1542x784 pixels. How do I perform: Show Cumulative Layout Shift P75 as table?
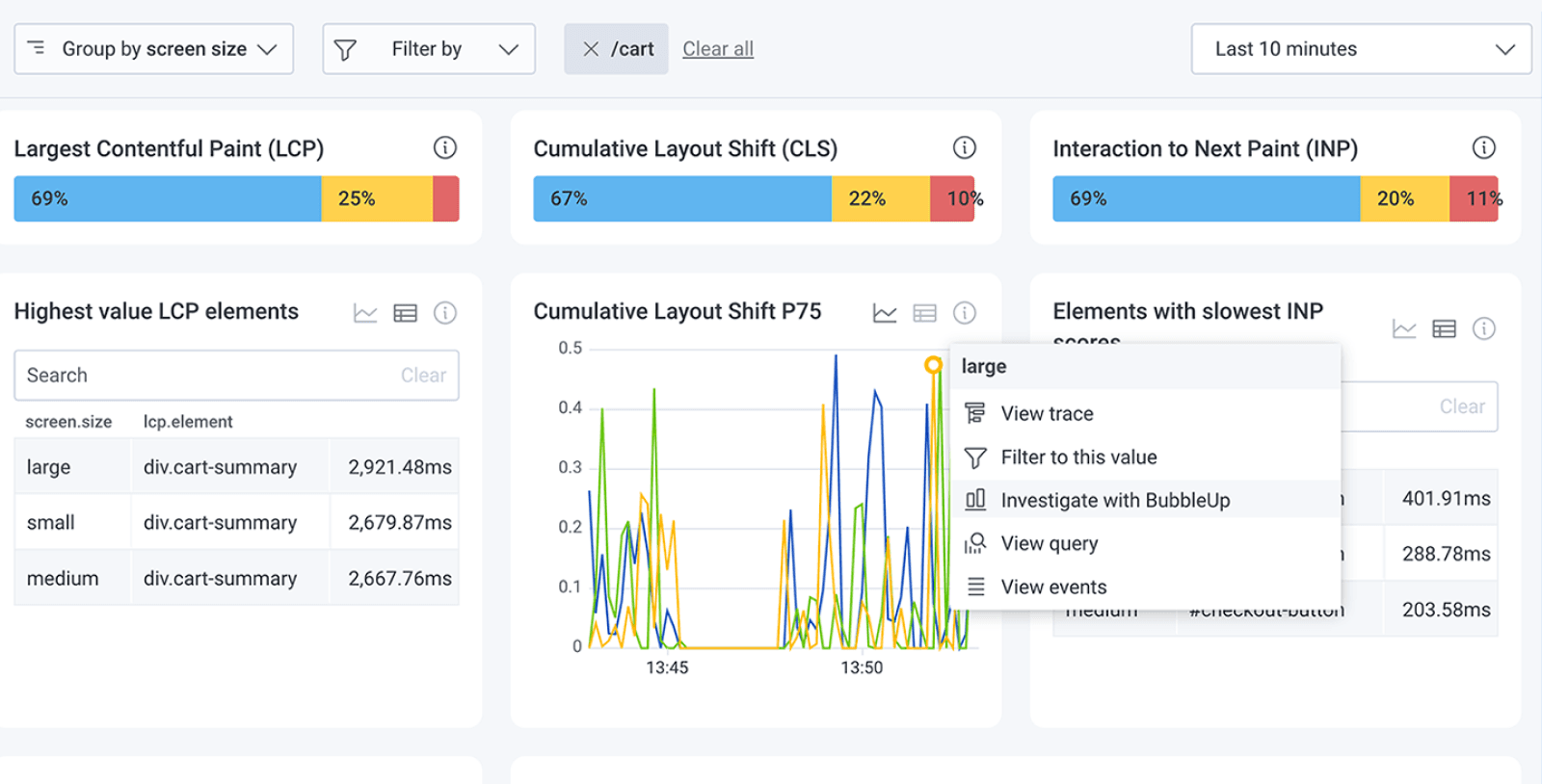pyautogui.click(x=924, y=313)
